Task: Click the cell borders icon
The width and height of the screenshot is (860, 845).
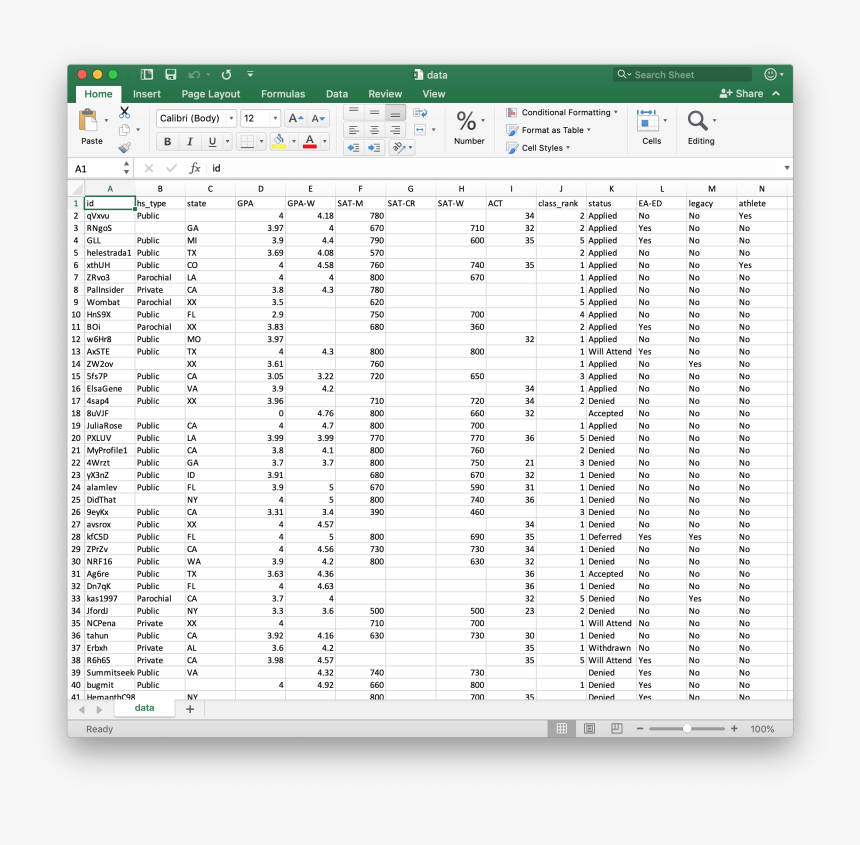Action: pos(247,141)
